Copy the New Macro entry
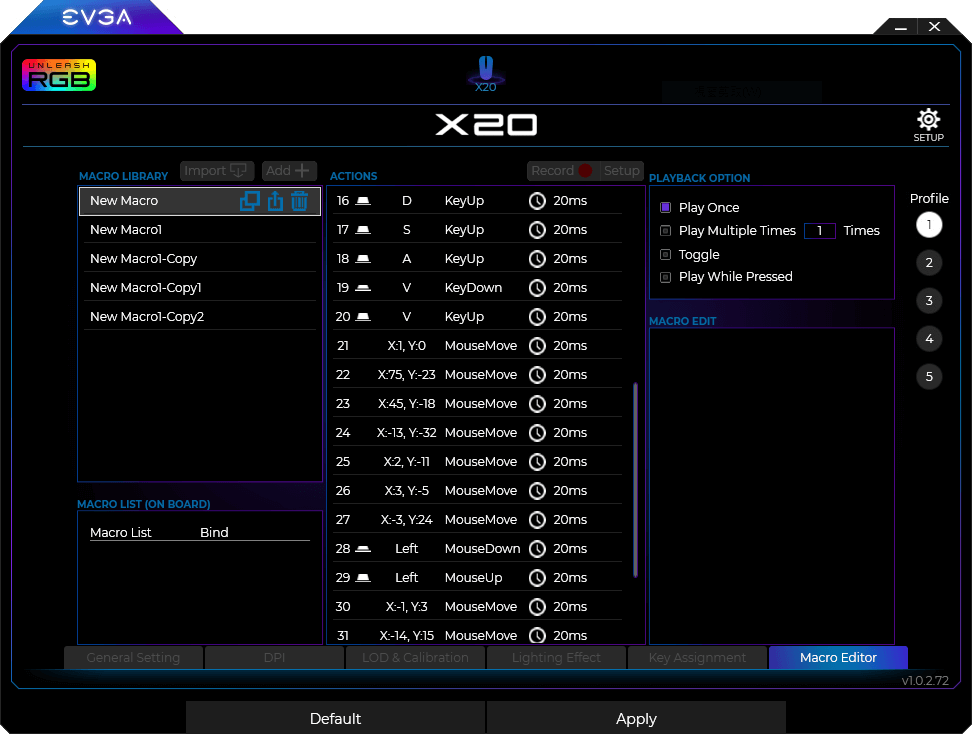 coord(250,201)
